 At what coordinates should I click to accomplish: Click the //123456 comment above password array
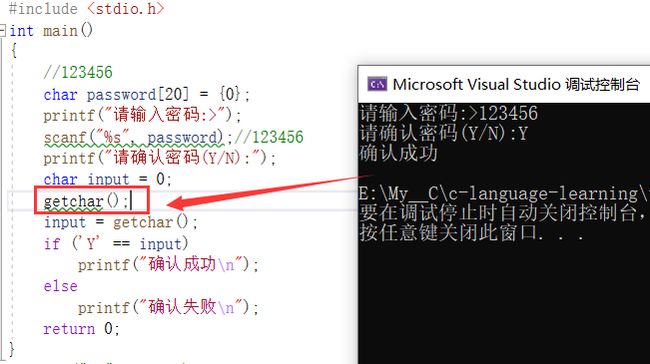[x=78, y=73]
